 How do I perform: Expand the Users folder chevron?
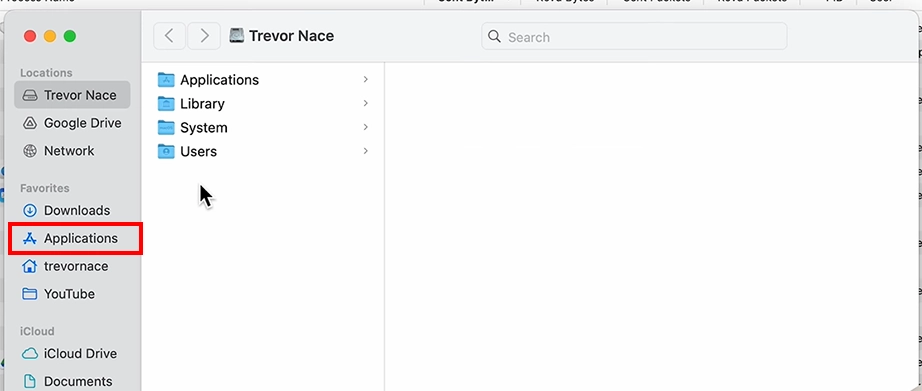click(x=366, y=151)
